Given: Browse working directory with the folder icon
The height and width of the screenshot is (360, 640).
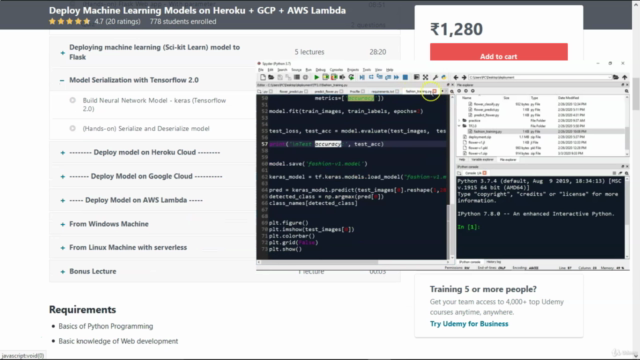Looking at the screenshot, I should [x=616, y=77].
